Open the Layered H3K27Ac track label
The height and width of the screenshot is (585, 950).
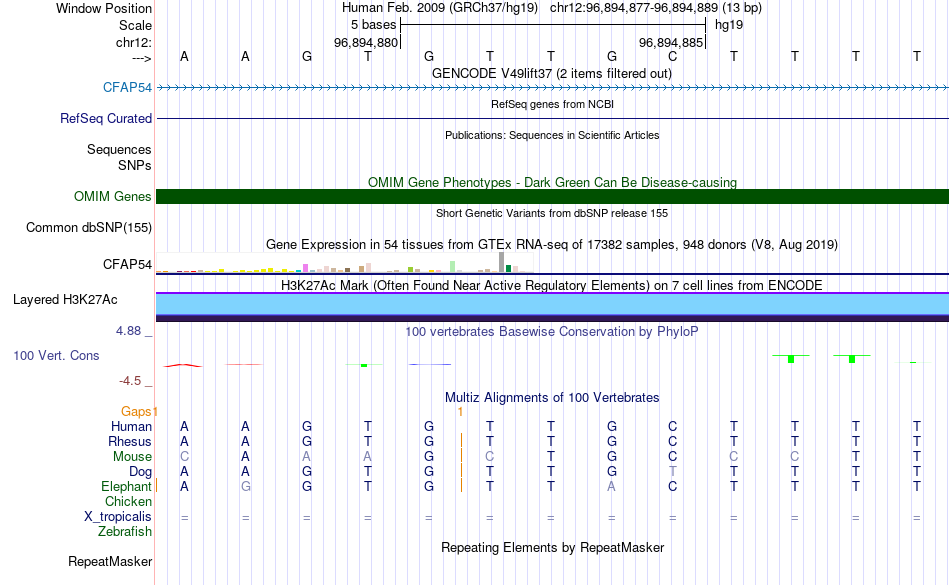click(65, 299)
